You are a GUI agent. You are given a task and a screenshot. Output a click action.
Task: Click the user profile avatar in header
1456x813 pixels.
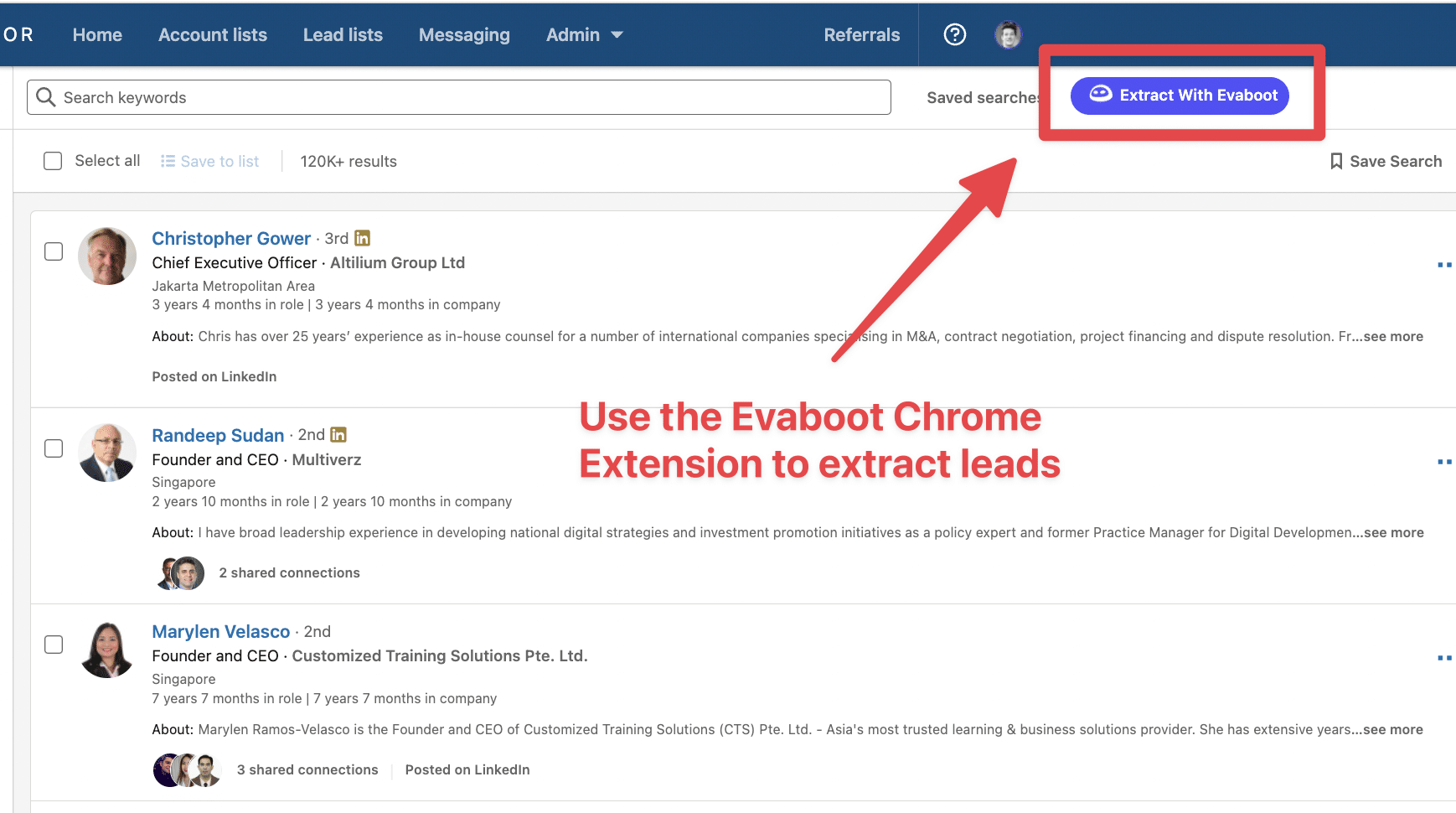[x=1008, y=34]
